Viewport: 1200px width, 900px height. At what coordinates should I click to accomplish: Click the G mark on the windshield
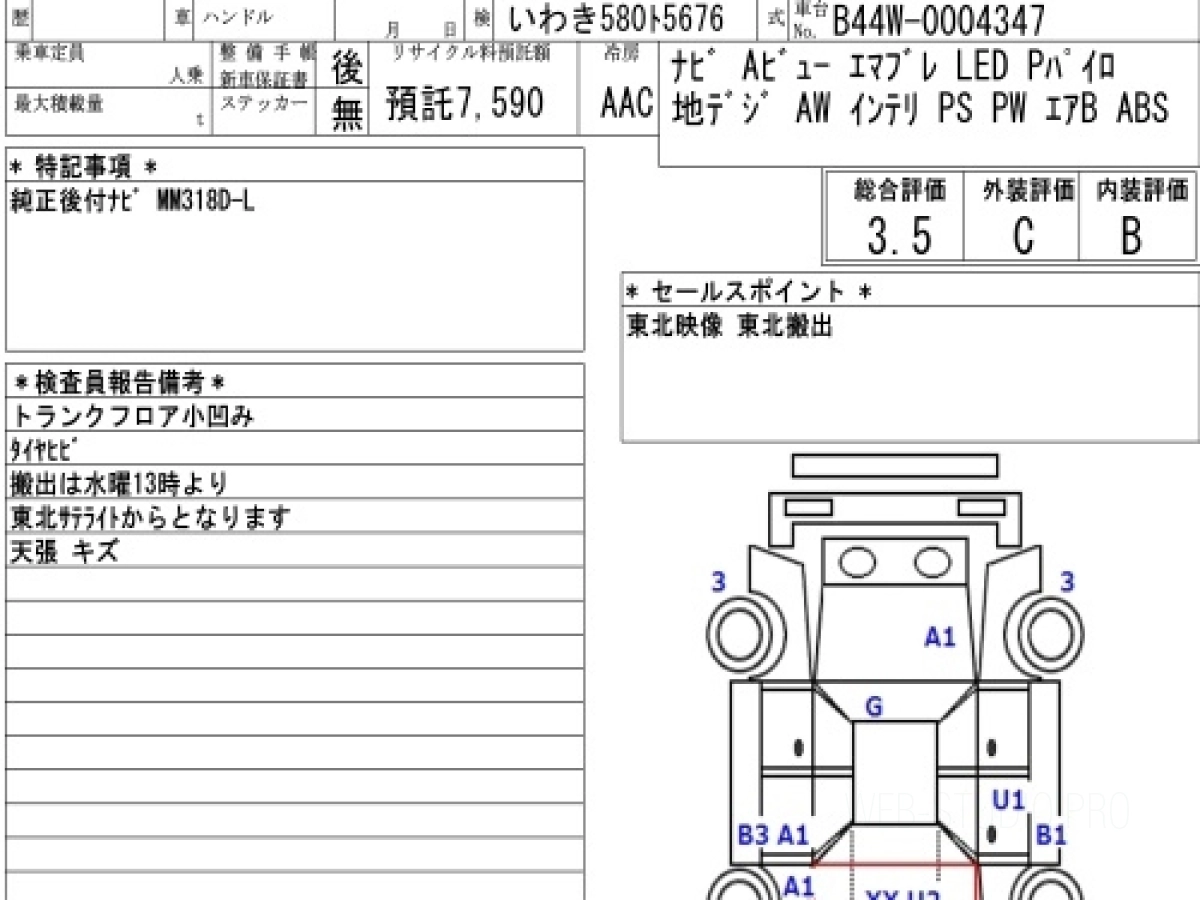click(x=873, y=708)
